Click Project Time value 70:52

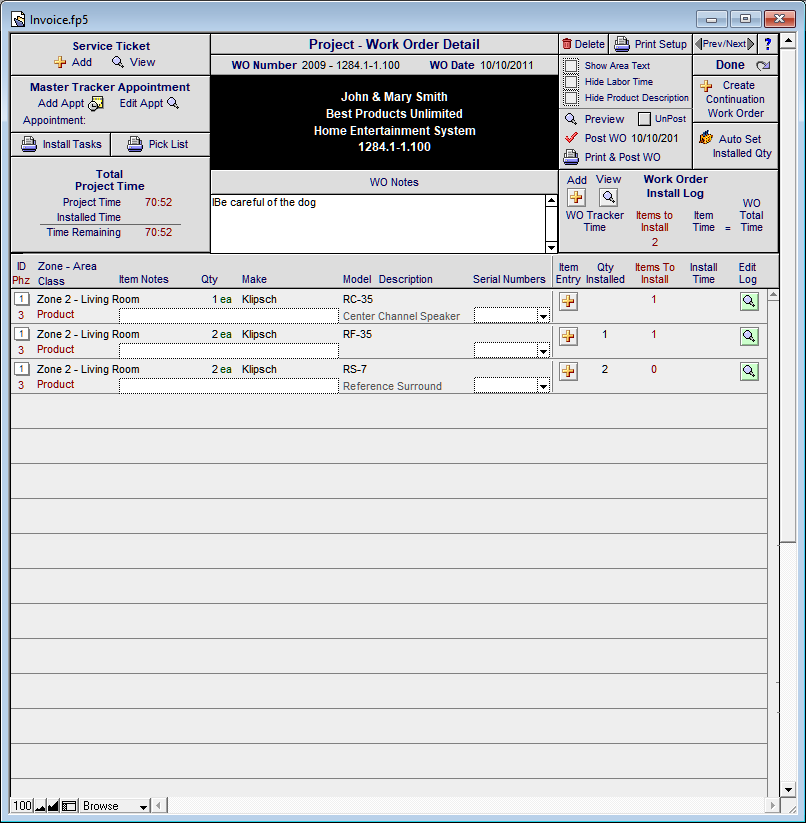[x=158, y=202]
